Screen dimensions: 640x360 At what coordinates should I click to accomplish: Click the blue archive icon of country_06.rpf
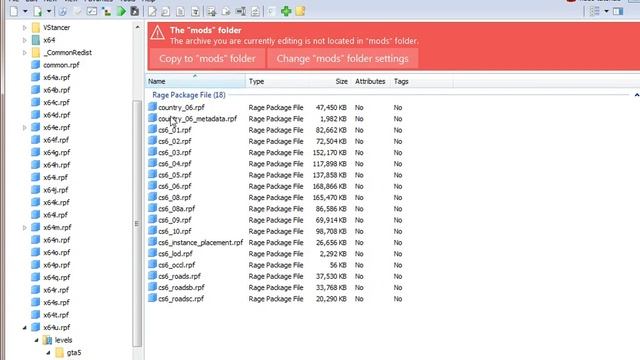(152, 107)
